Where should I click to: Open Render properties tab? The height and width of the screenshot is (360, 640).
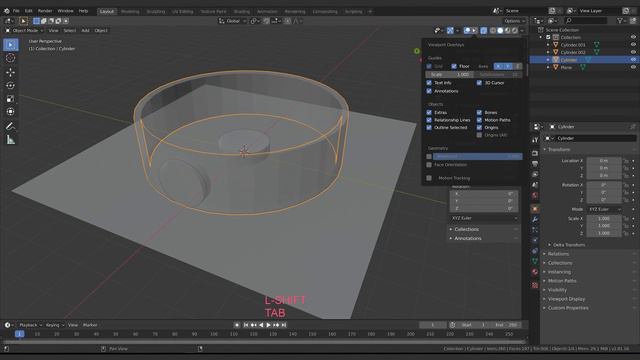pos(535,153)
